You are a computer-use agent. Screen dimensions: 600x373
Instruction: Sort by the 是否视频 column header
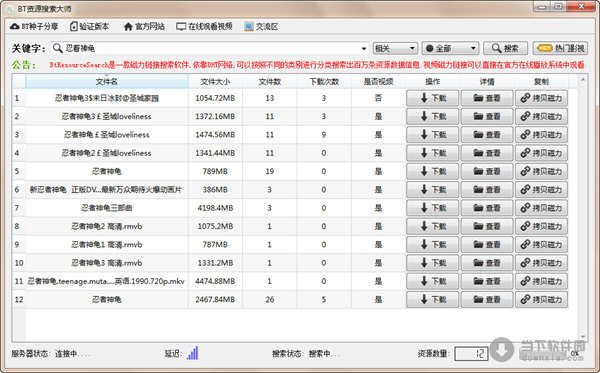click(378, 81)
